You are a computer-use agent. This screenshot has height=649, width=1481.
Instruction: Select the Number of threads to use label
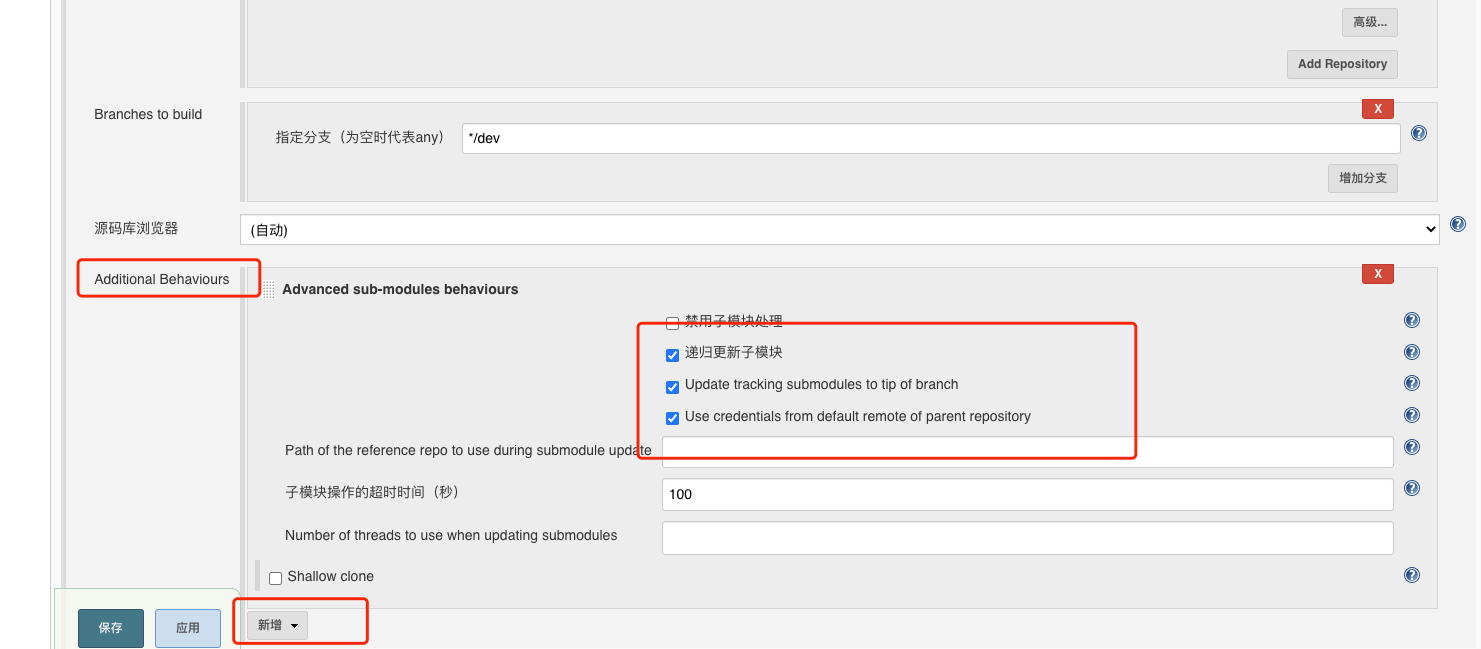(451, 535)
